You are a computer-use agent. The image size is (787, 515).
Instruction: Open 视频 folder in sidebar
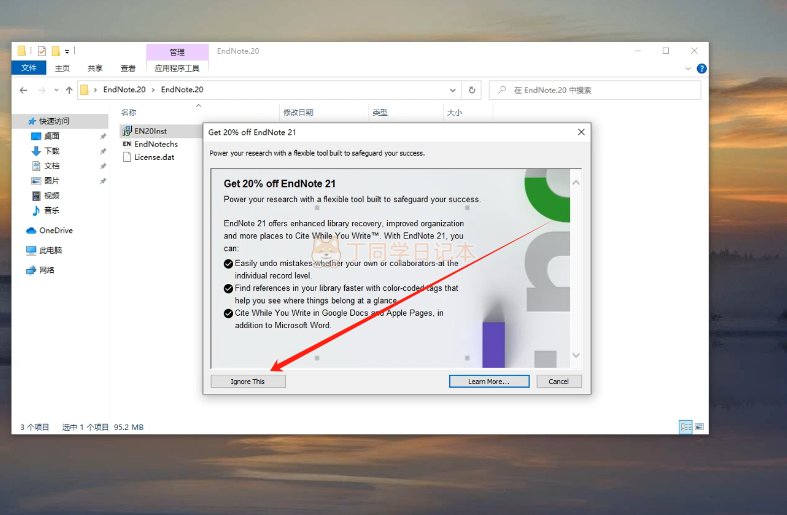[x=52, y=196]
